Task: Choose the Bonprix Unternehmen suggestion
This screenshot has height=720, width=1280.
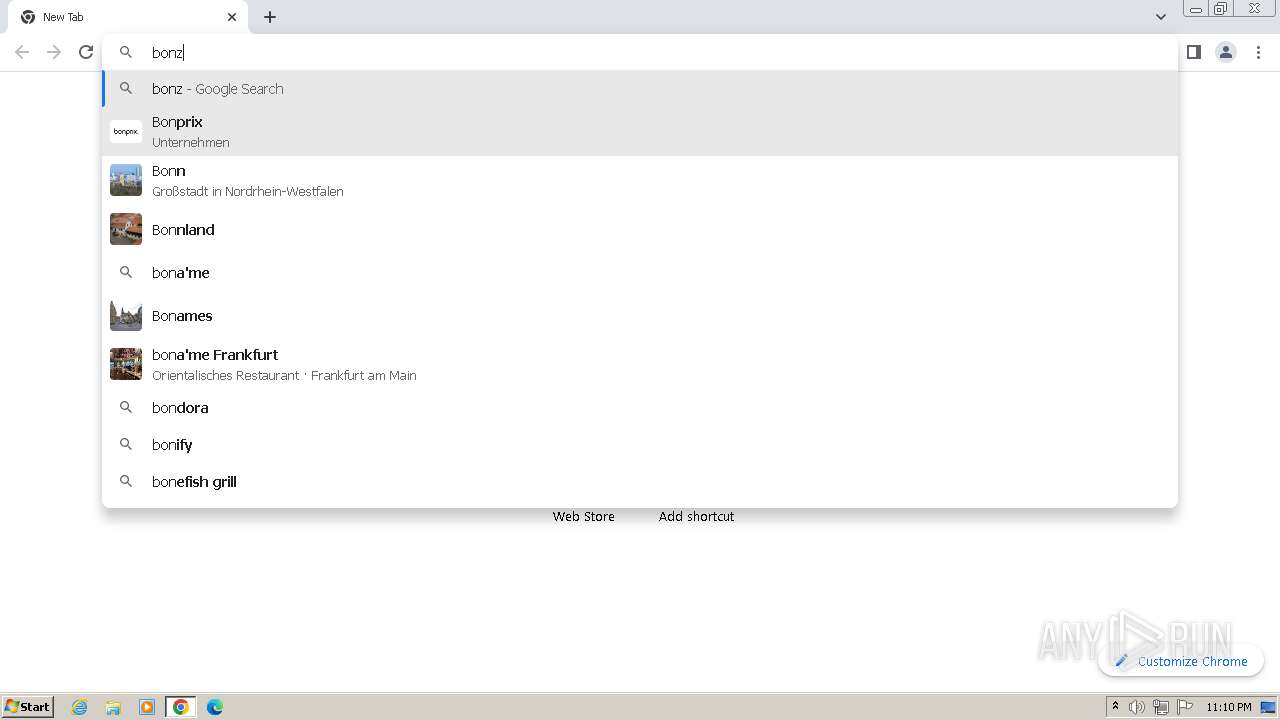Action: 640,131
